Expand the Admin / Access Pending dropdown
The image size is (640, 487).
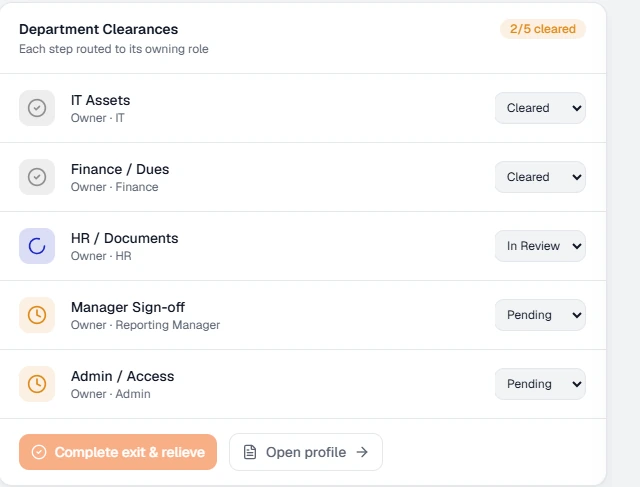click(540, 384)
